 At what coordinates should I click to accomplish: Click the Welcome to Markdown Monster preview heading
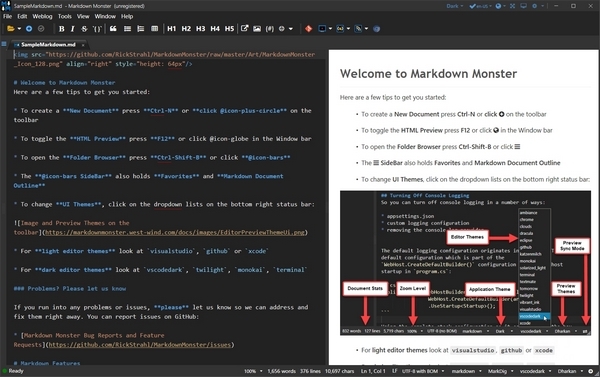point(428,73)
